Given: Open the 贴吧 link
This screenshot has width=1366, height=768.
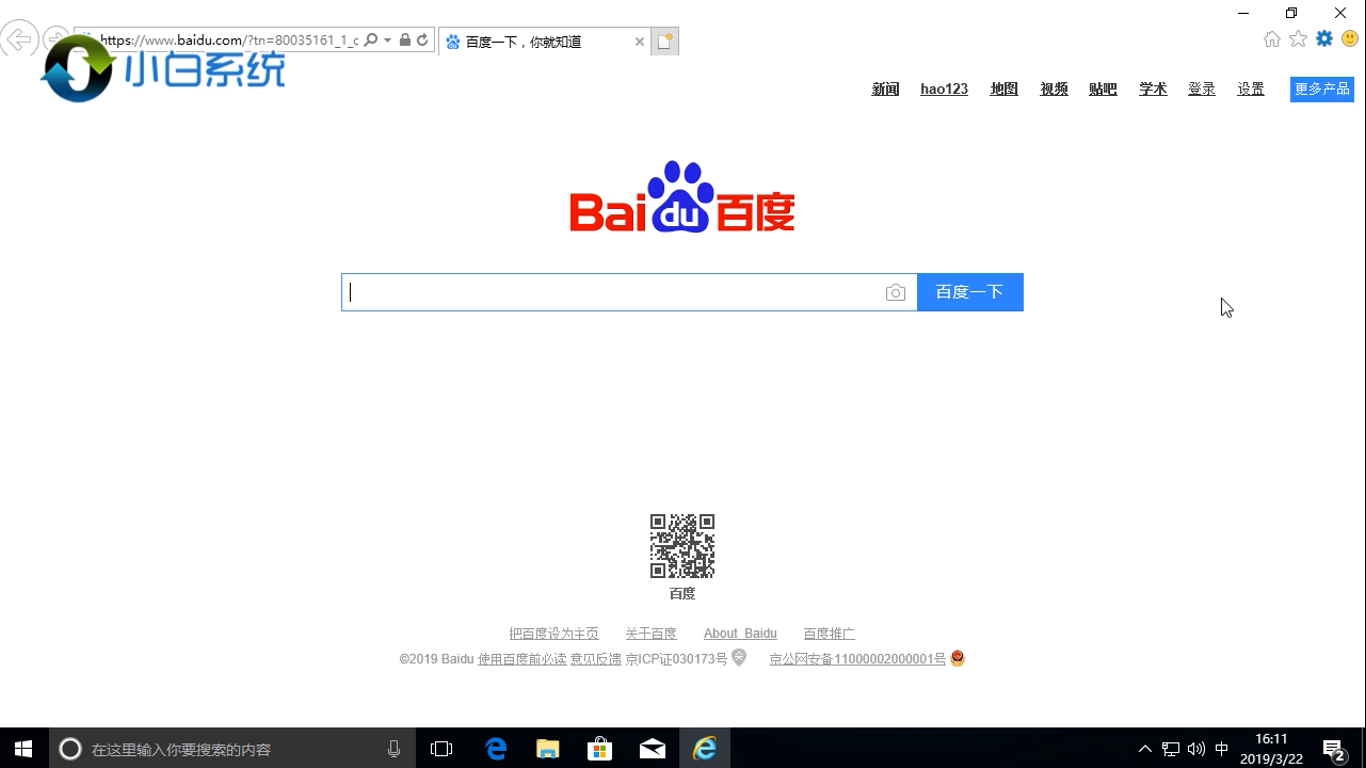Looking at the screenshot, I should point(1103,89).
